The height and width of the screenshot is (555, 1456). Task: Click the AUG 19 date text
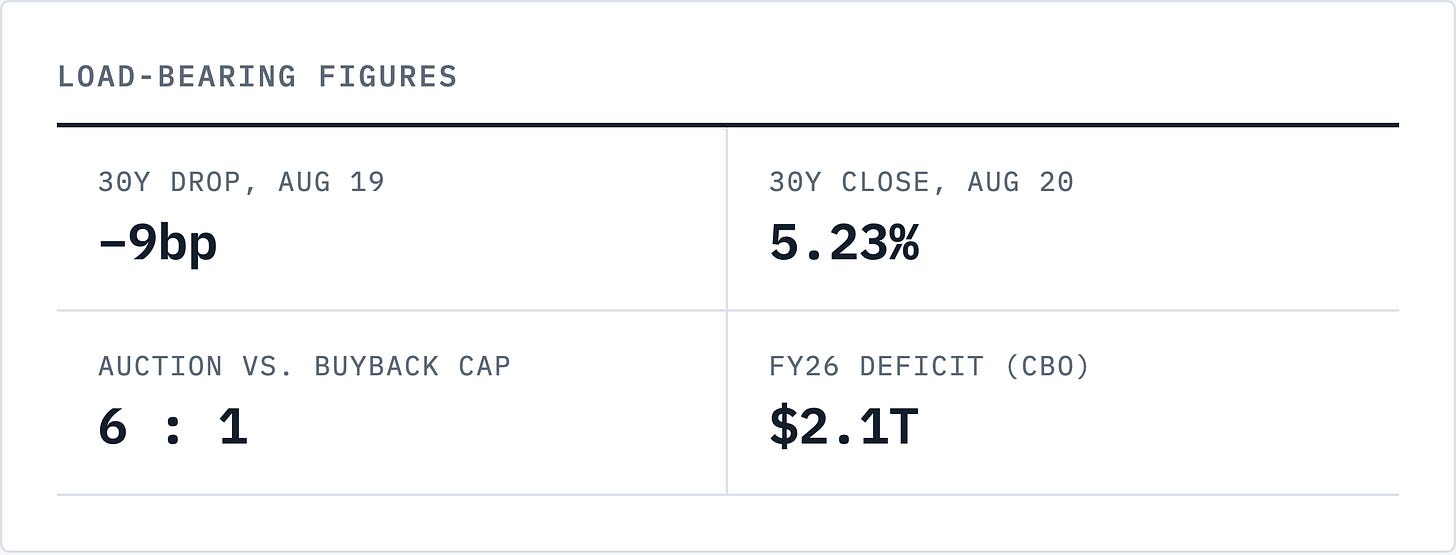331,182
